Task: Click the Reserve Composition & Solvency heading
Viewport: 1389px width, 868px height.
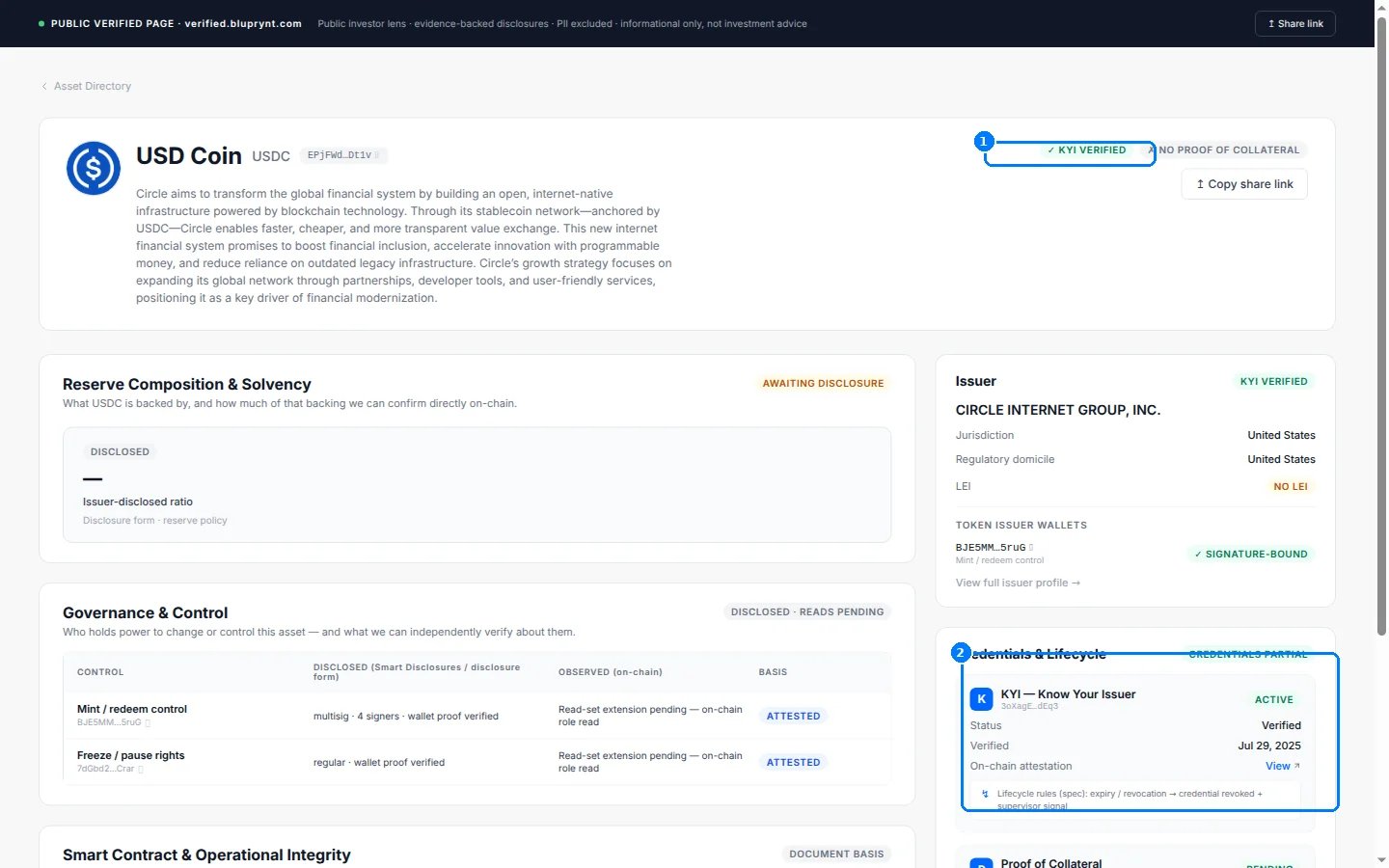Action: point(187,384)
